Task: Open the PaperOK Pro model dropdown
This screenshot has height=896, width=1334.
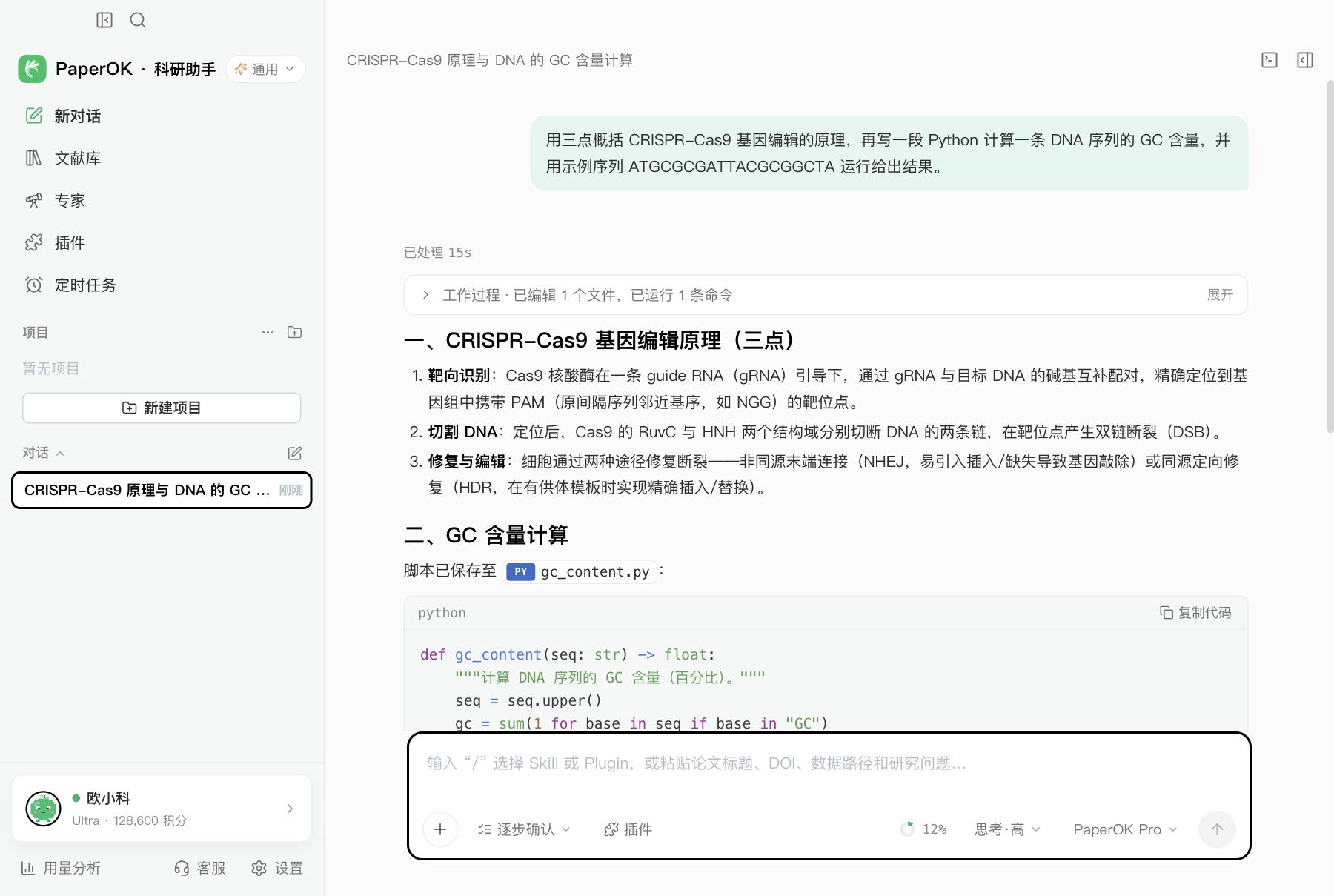Action: 1125,829
